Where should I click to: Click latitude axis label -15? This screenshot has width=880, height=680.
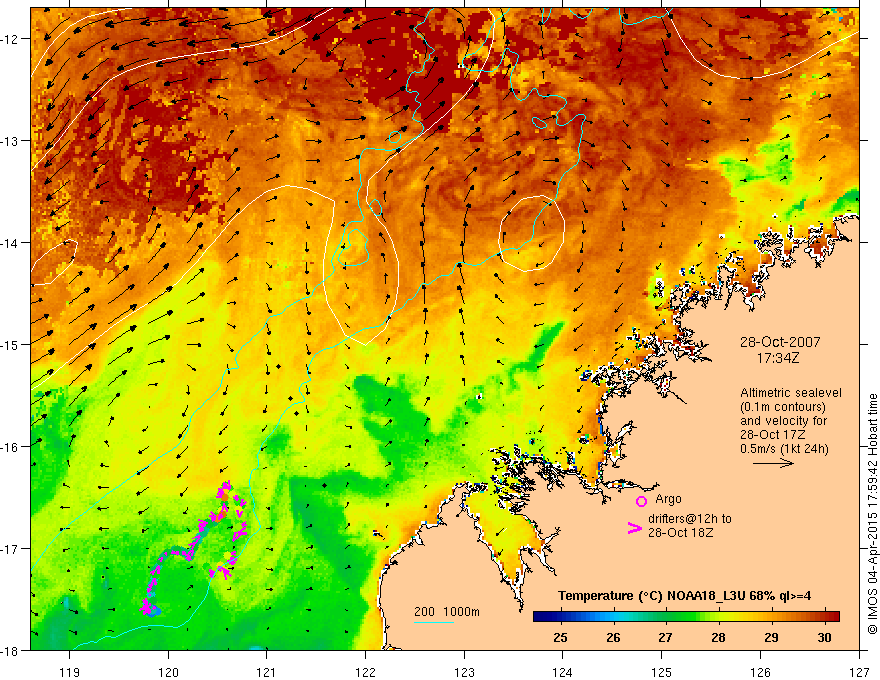coord(10,344)
